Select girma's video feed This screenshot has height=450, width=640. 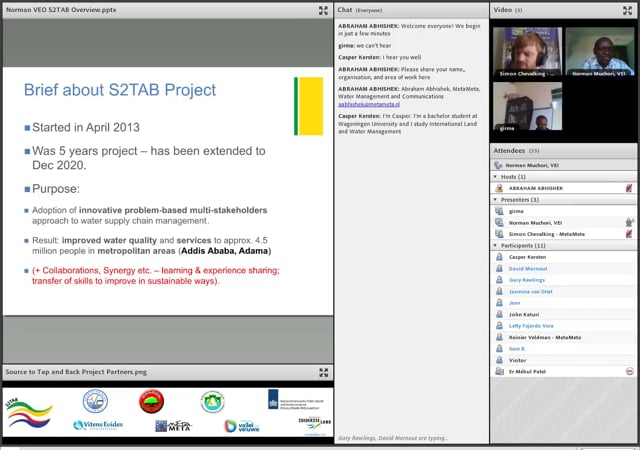[527, 106]
